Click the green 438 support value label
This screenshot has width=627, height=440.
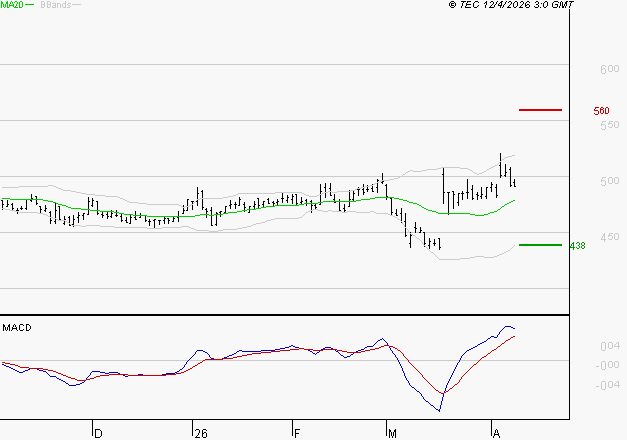pos(576,246)
